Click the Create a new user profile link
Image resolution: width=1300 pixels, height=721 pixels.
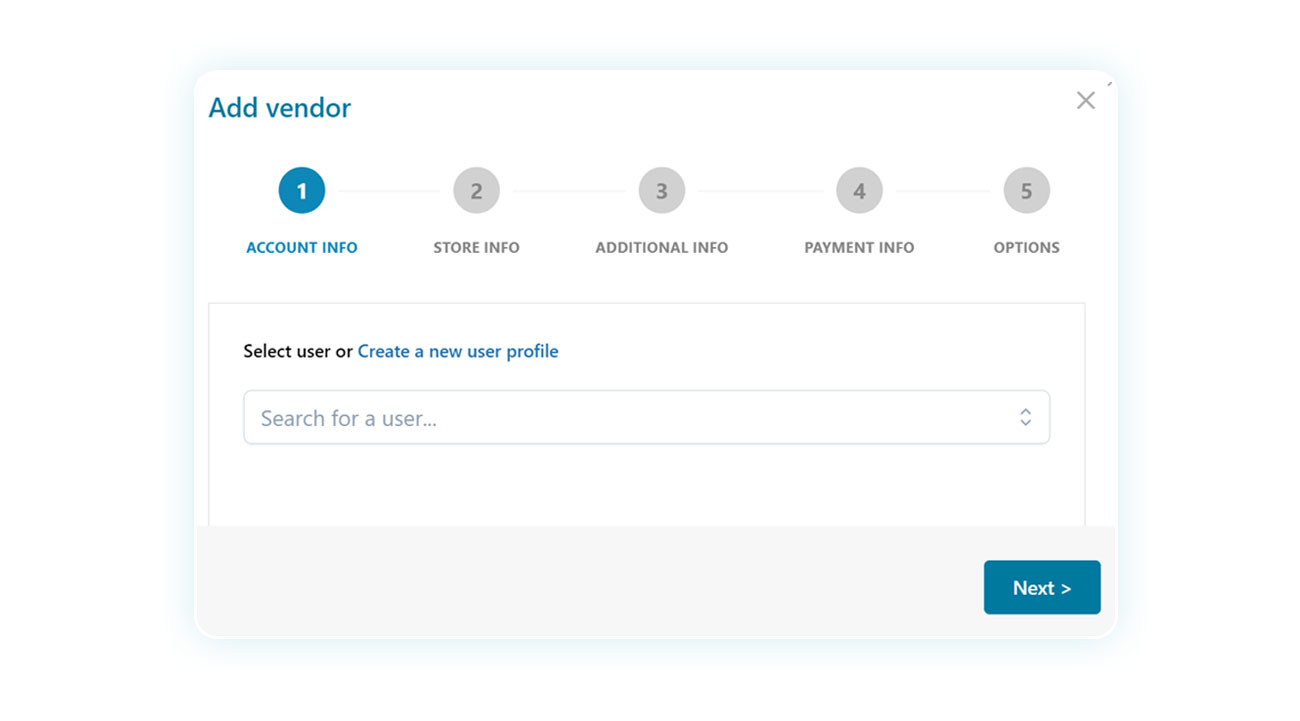(458, 351)
